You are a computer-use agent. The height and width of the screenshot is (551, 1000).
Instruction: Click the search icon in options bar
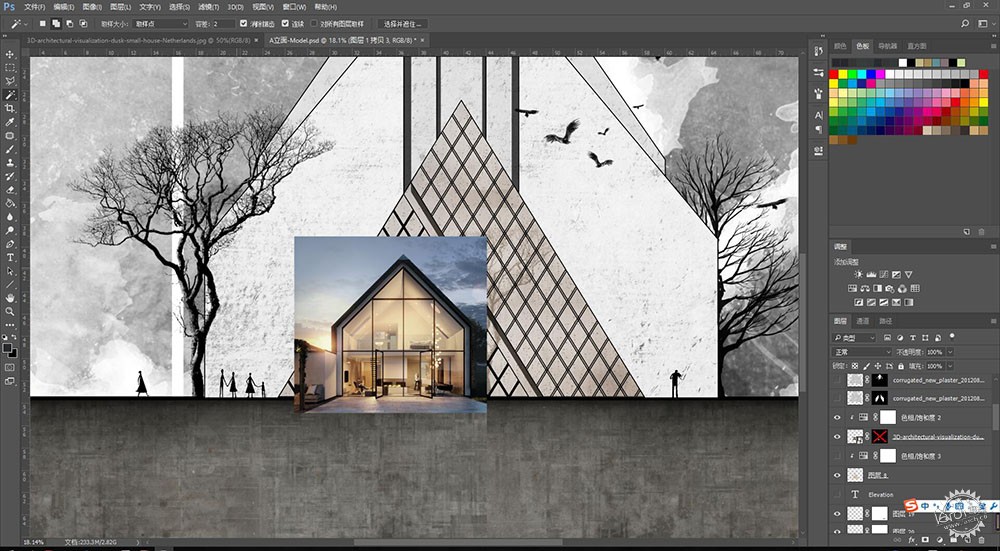965,24
